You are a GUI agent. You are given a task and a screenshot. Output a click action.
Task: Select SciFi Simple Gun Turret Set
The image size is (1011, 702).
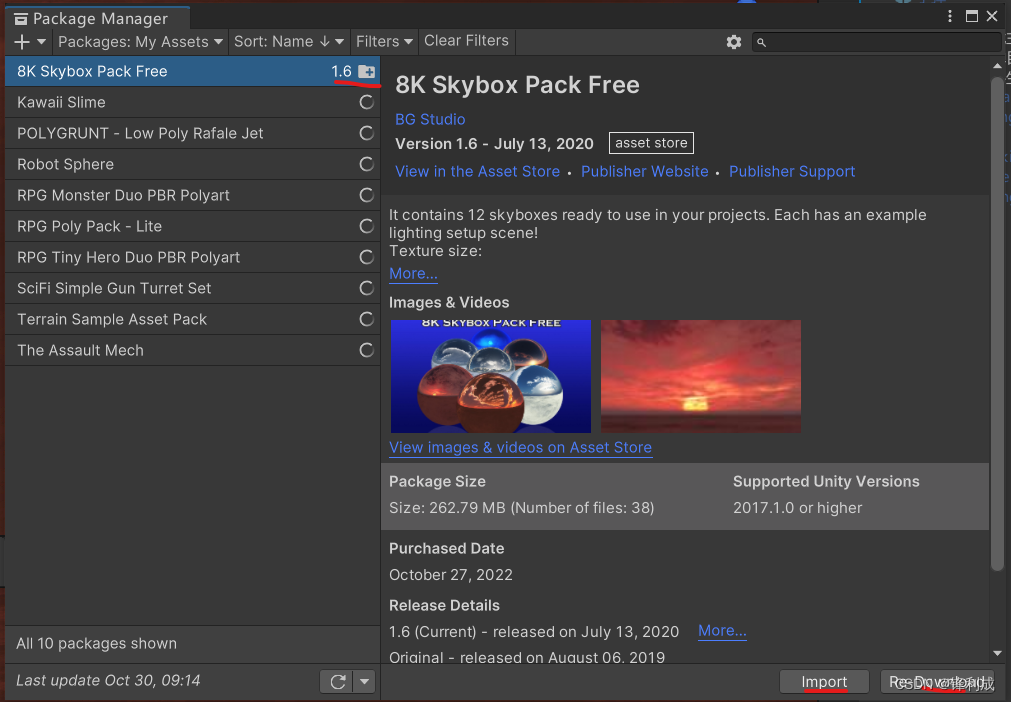192,288
